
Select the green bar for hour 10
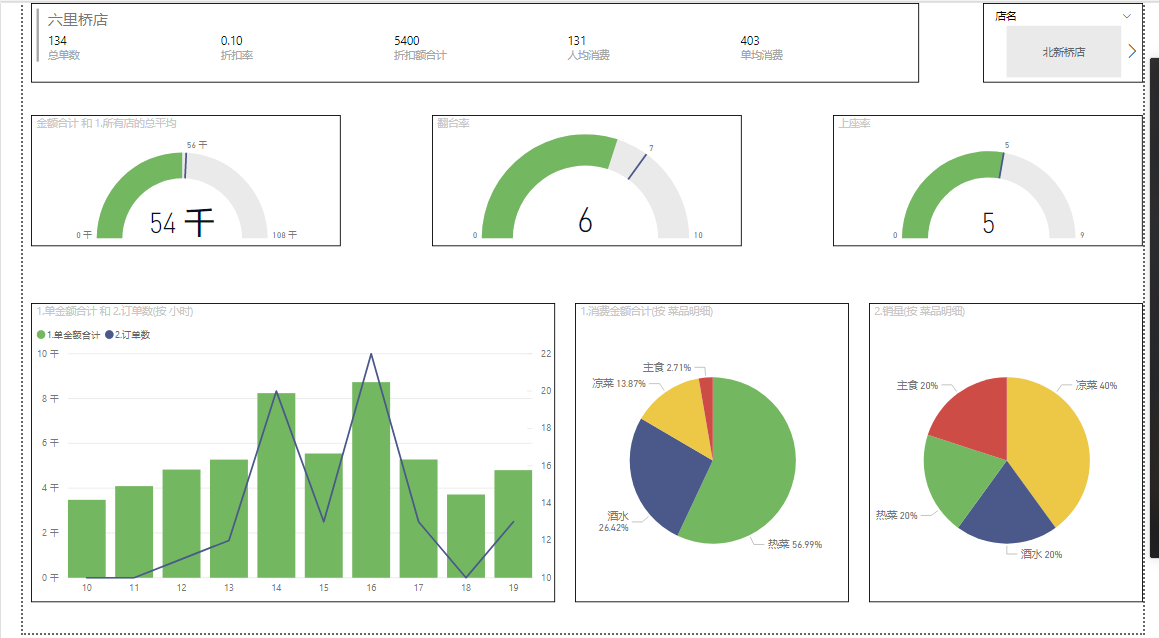pos(86,539)
